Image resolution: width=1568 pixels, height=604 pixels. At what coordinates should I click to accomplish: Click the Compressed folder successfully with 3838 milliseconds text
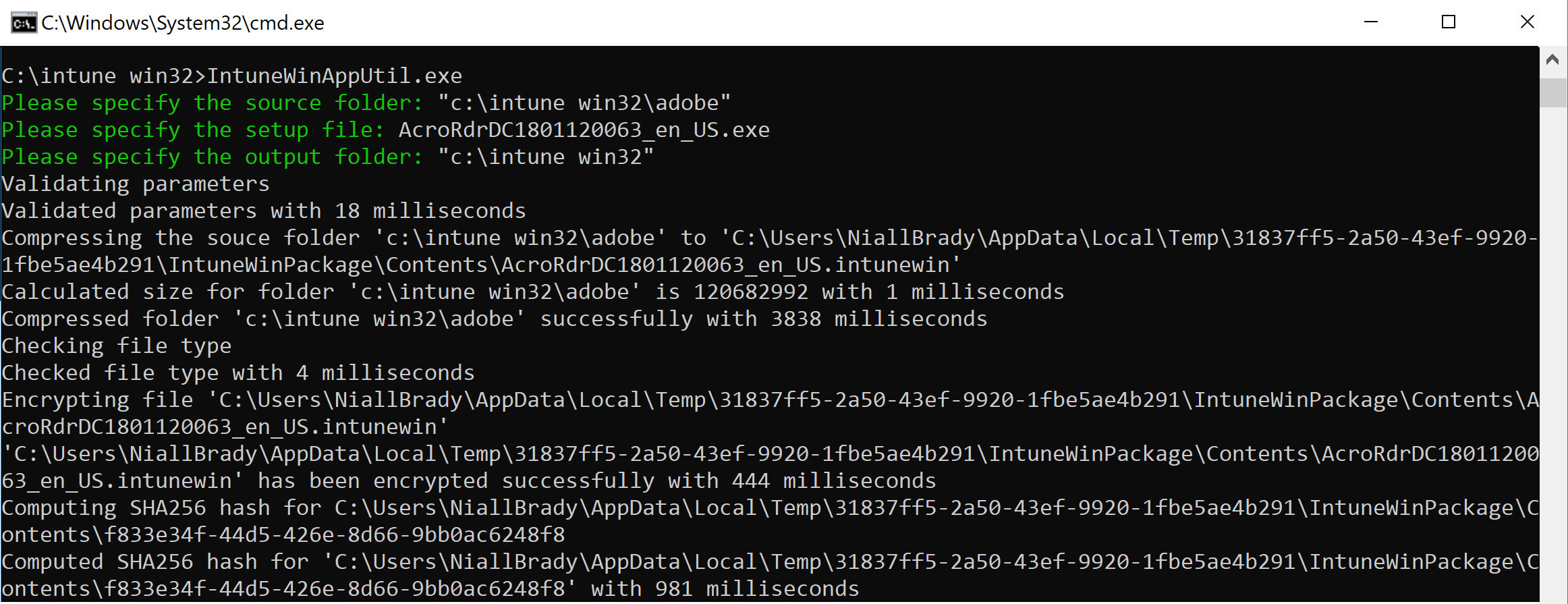495,319
